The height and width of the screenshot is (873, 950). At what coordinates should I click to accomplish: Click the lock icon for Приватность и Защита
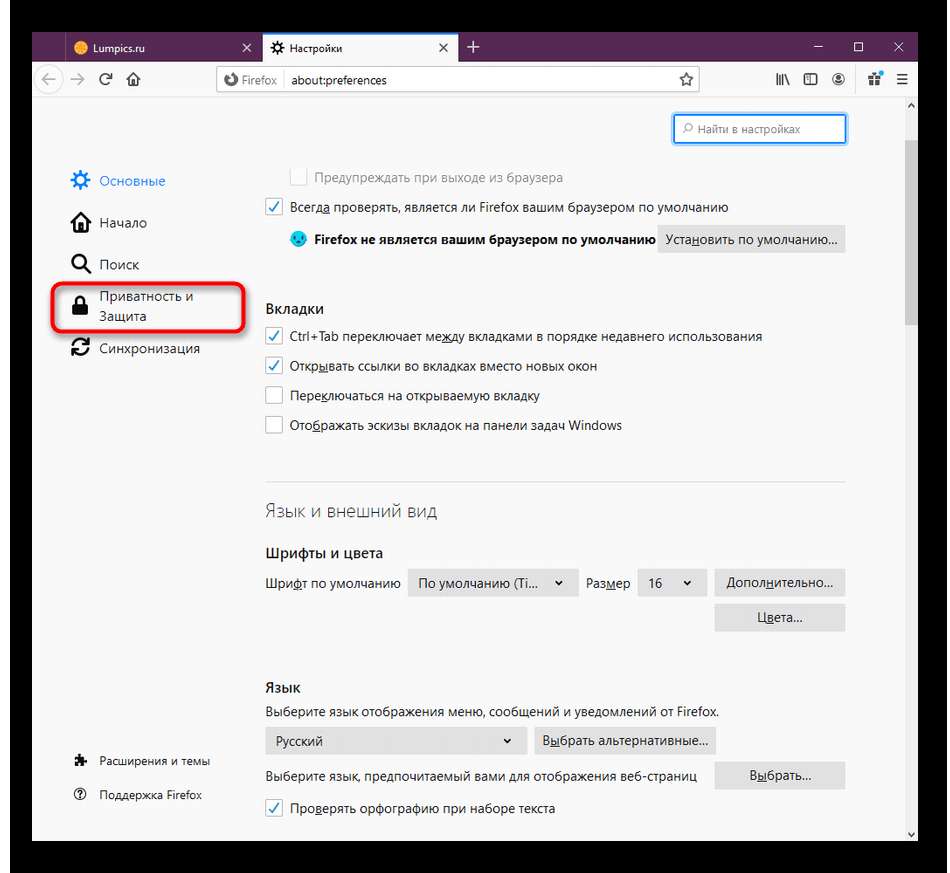click(80, 306)
